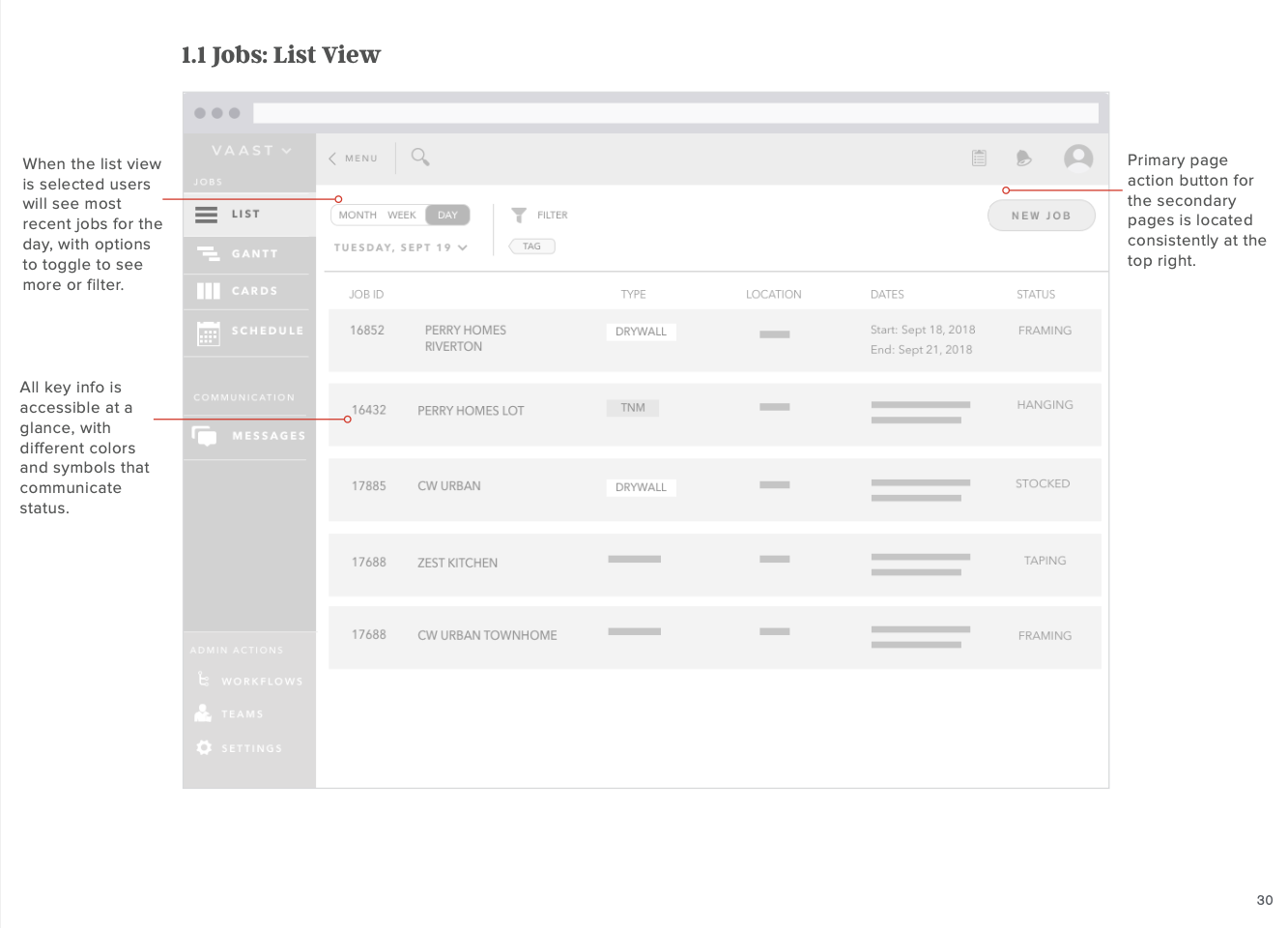Image resolution: width=1288 pixels, height=928 pixels.
Task: Switch range toggle to Day
Action: point(447,215)
